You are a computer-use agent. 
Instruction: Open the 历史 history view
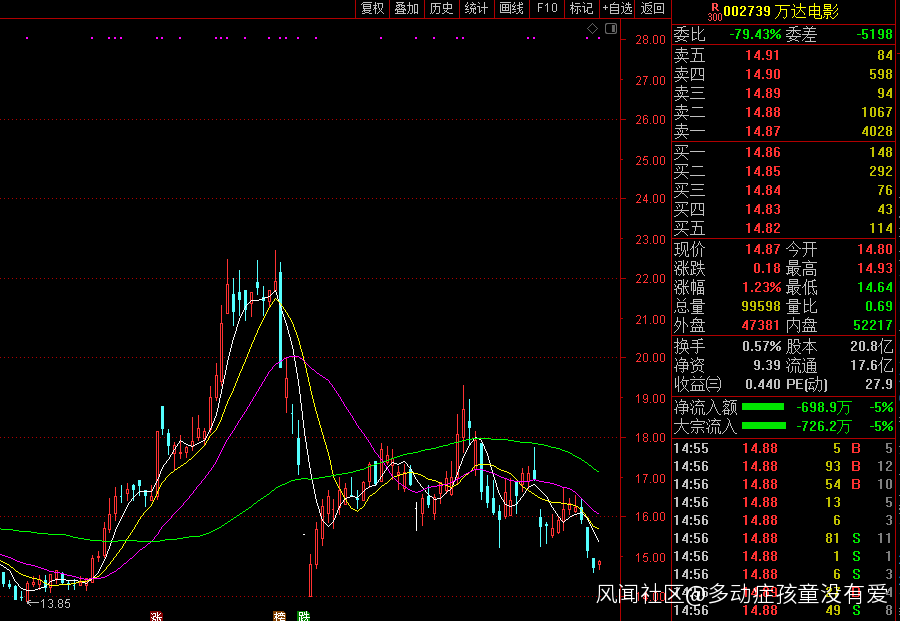click(441, 9)
